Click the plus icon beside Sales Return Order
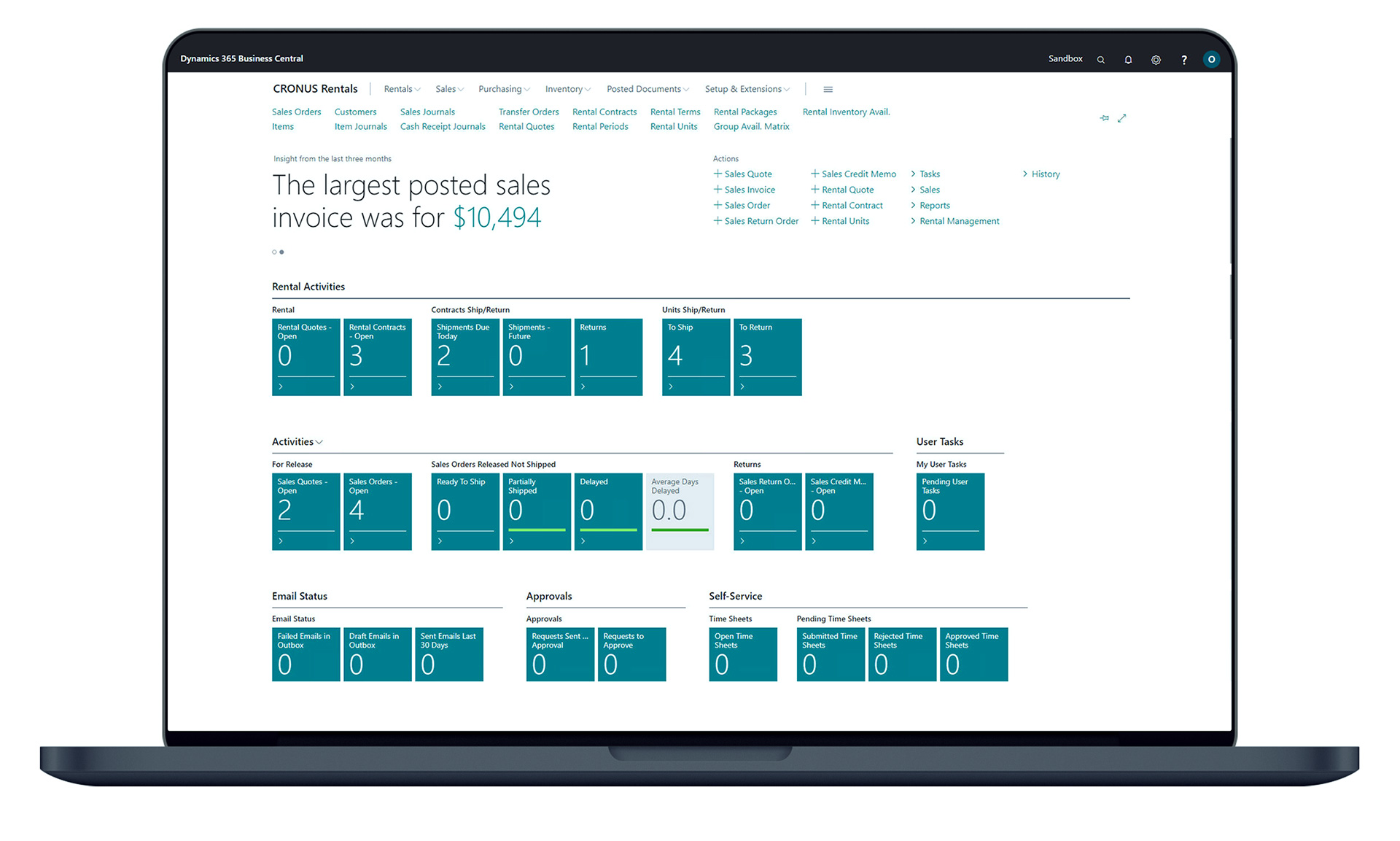The width and height of the screenshot is (1400, 841). (716, 221)
